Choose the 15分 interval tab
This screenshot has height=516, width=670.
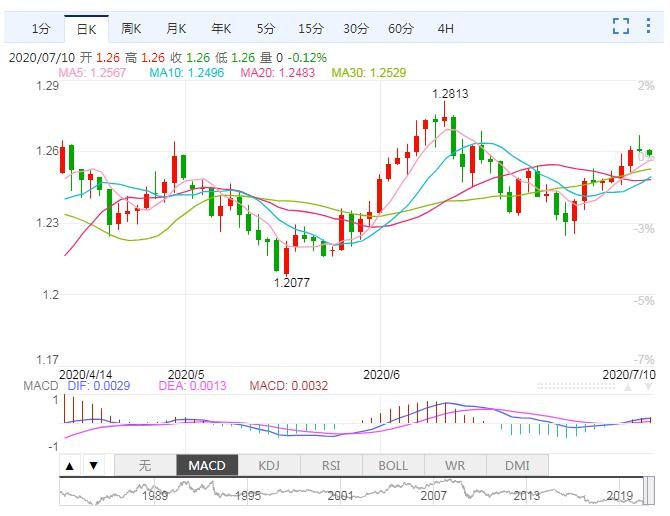tap(311, 29)
